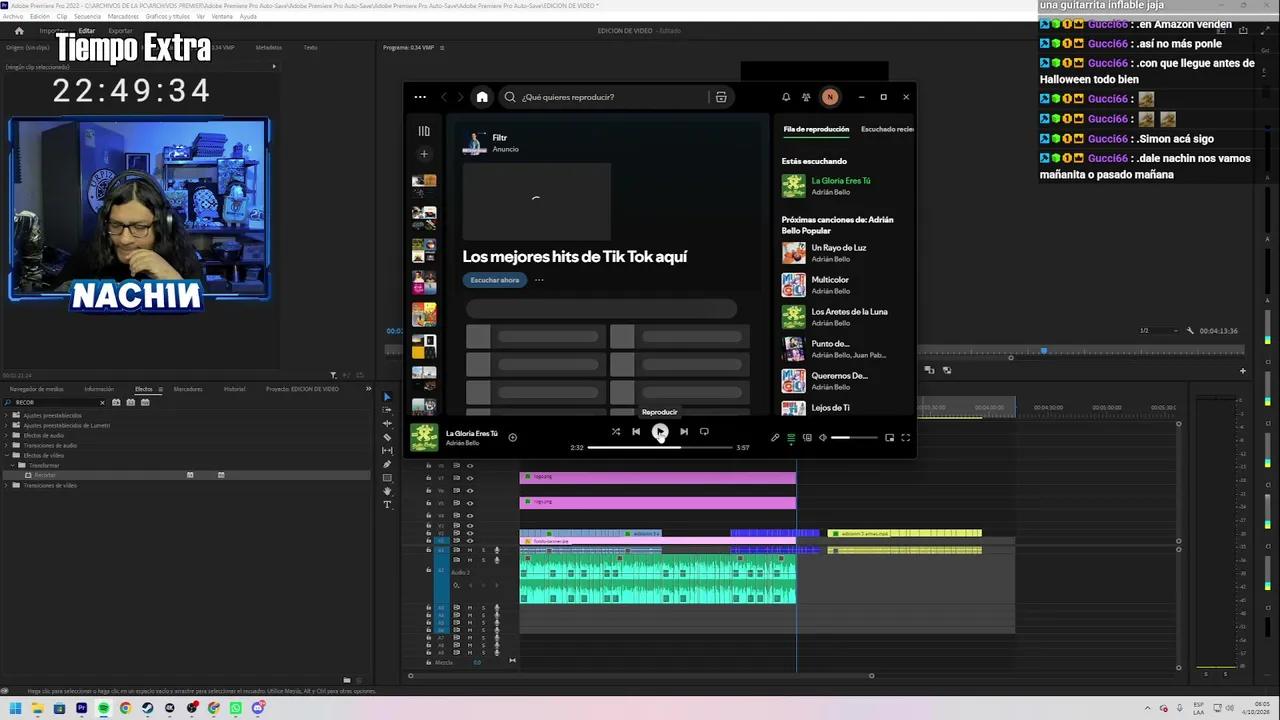Select the Hand tool in Premiere
Viewport: 1280px width, 720px height.
tap(388, 491)
